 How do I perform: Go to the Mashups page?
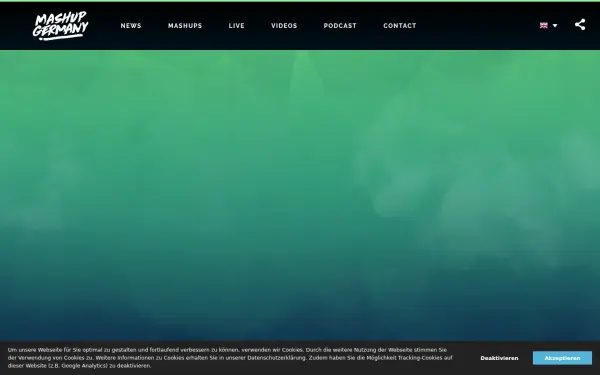pos(185,26)
